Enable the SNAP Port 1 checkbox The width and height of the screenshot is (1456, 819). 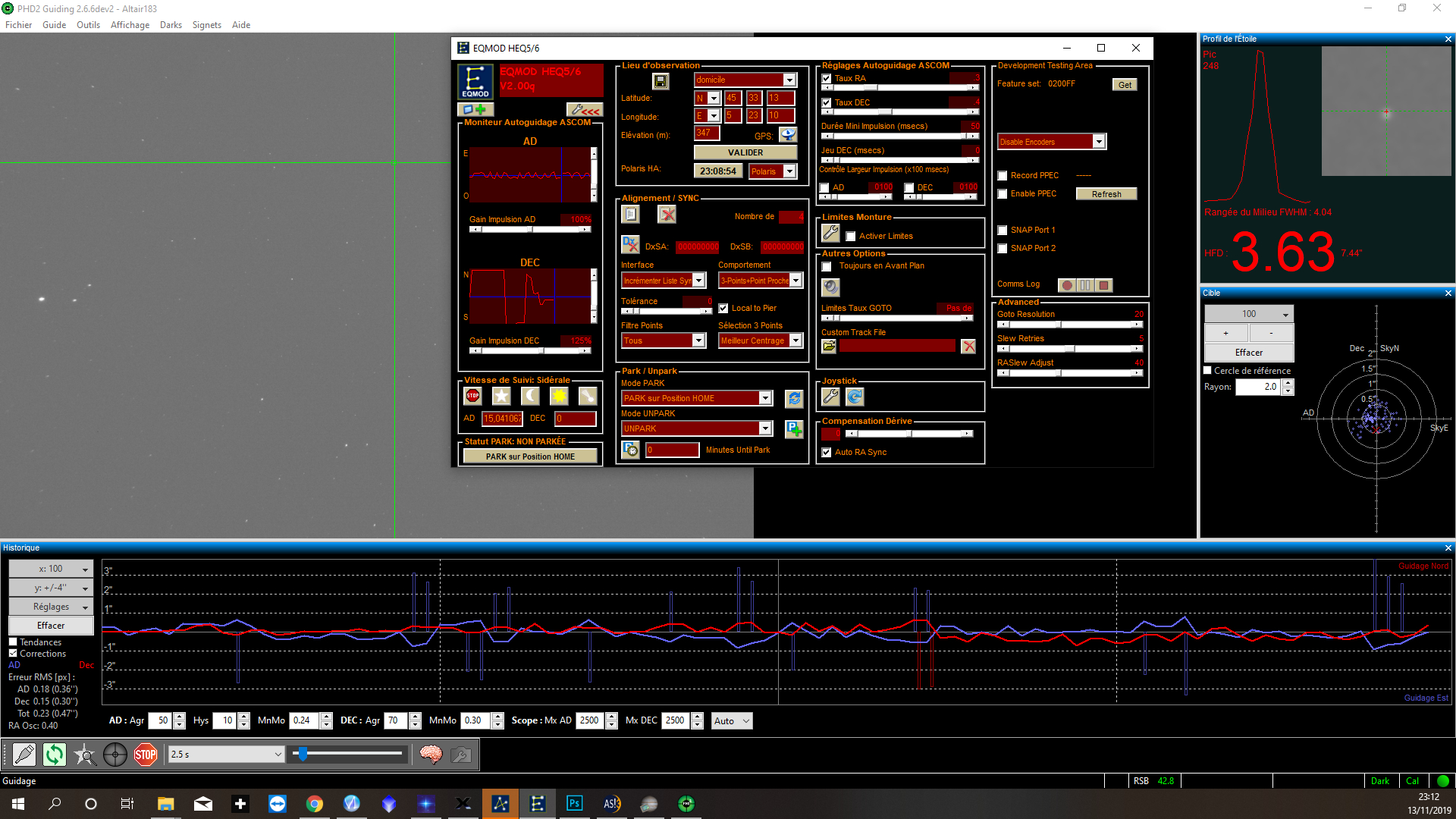[x=1003, y=231]
